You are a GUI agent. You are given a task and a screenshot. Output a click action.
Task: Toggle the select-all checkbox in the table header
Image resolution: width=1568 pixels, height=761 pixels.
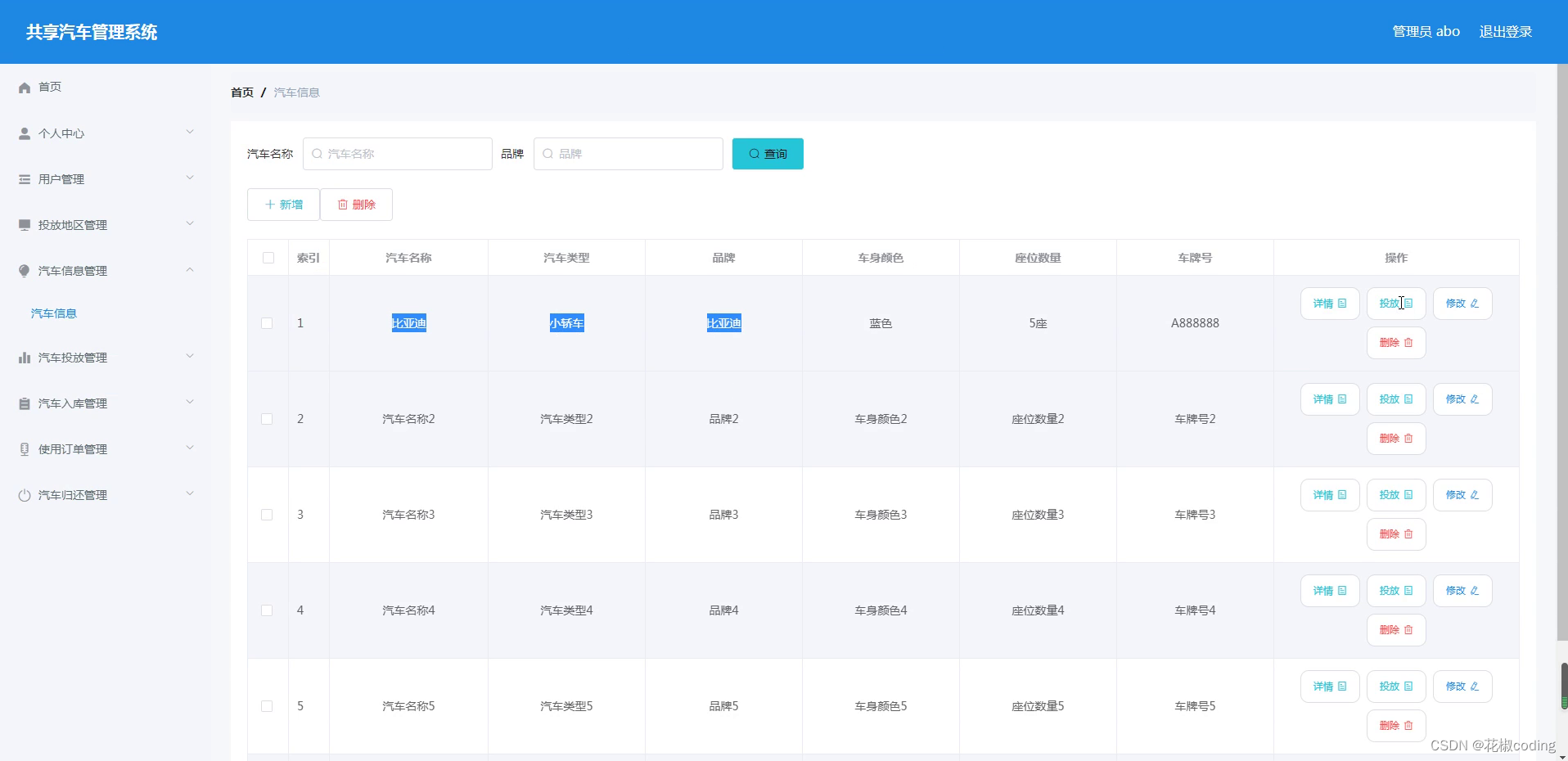pos(268,258)
